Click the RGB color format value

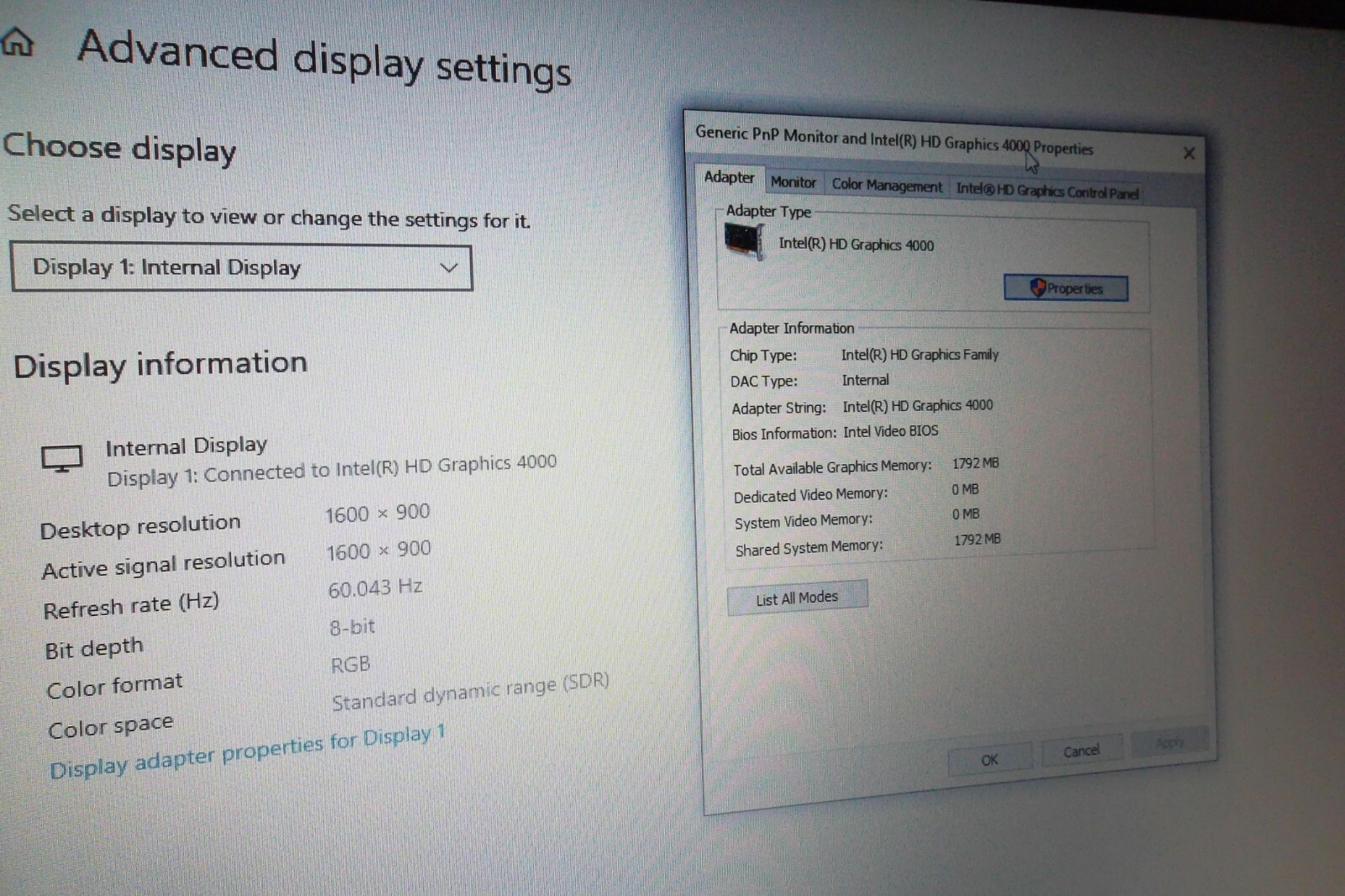coord(350,665)
